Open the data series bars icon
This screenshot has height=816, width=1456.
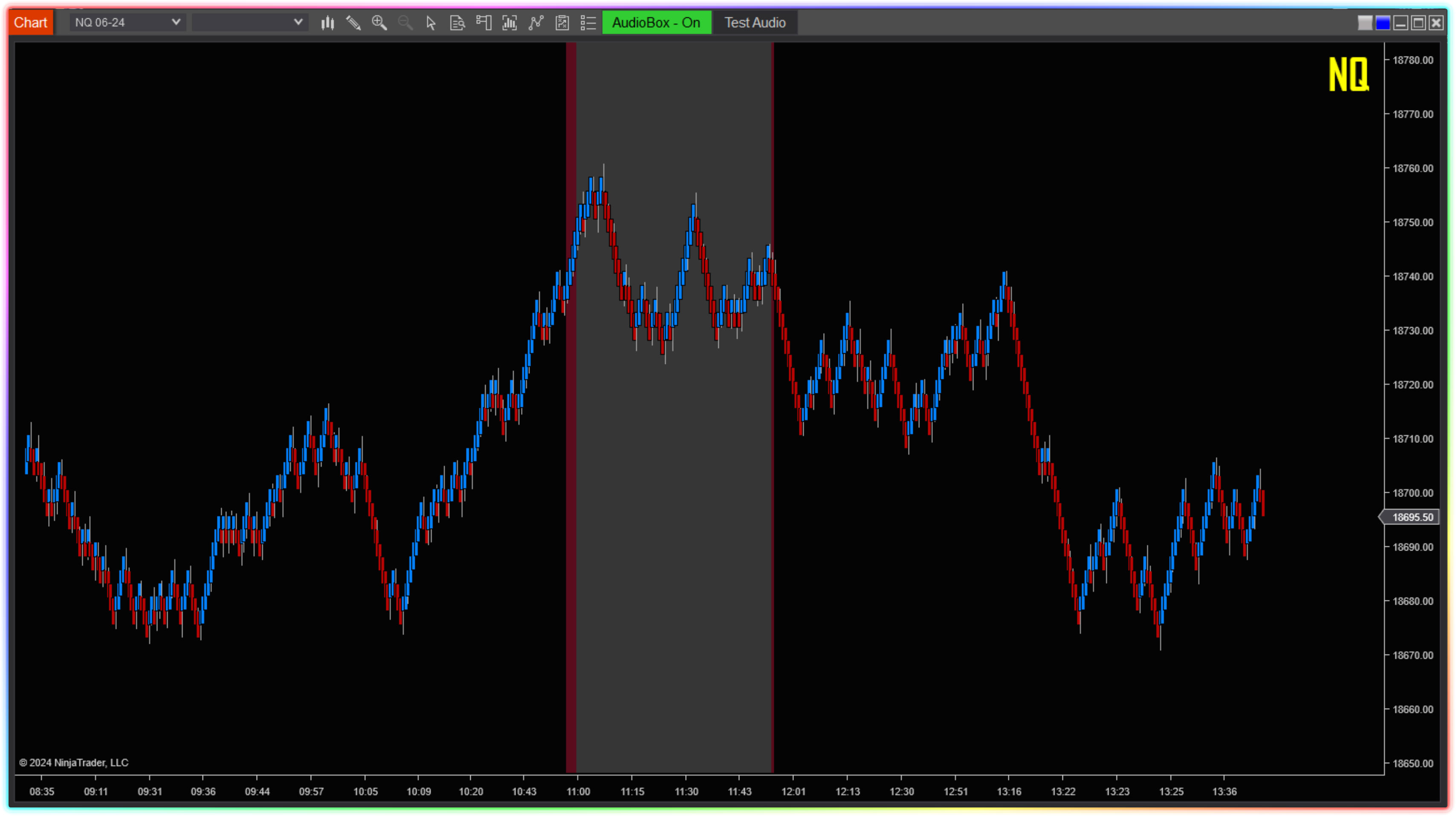pyautogui.click(x=509, y=23)
